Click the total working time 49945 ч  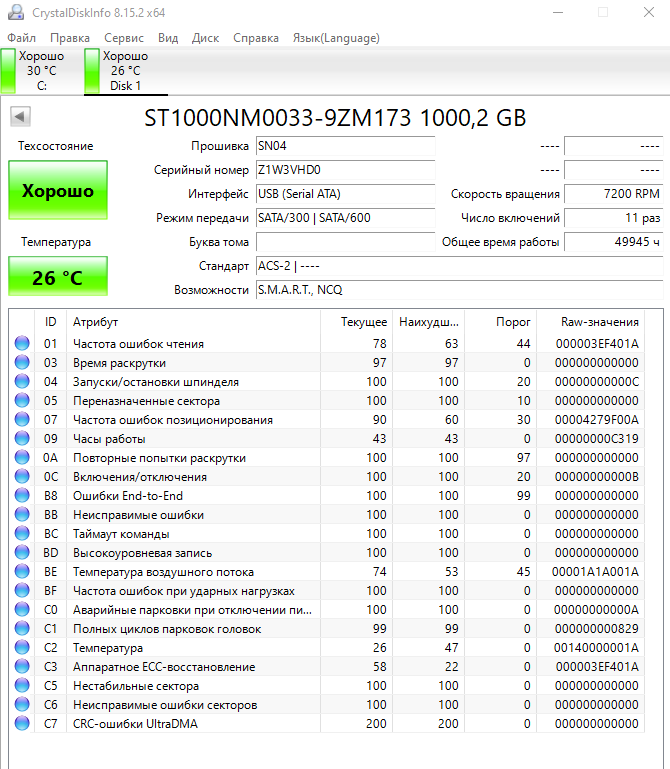[x=614, y=242]
